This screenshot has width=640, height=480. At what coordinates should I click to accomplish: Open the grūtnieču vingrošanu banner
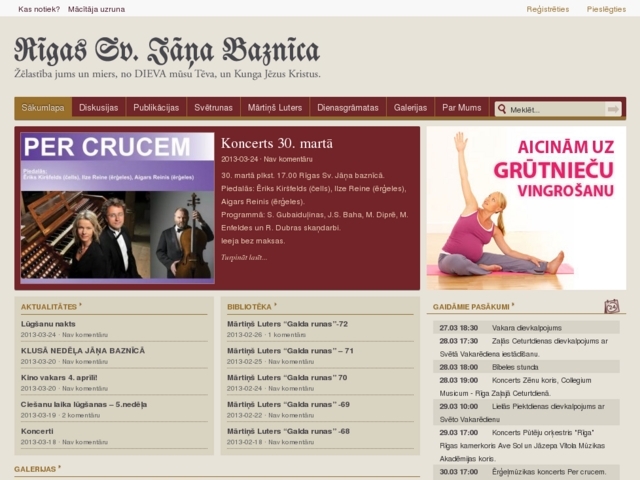(x=526, y=208)
